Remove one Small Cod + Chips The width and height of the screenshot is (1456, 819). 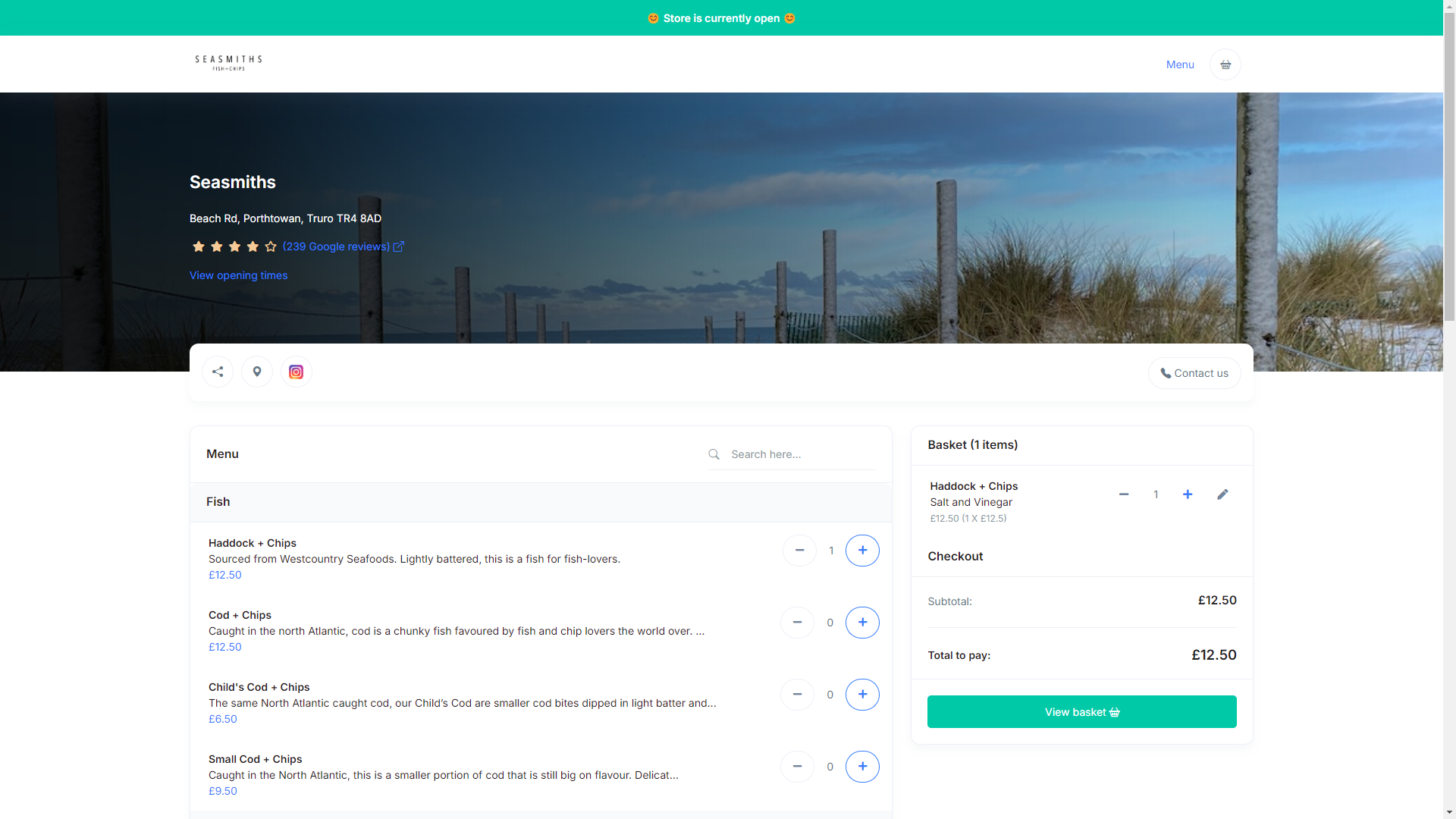point(797,767)
